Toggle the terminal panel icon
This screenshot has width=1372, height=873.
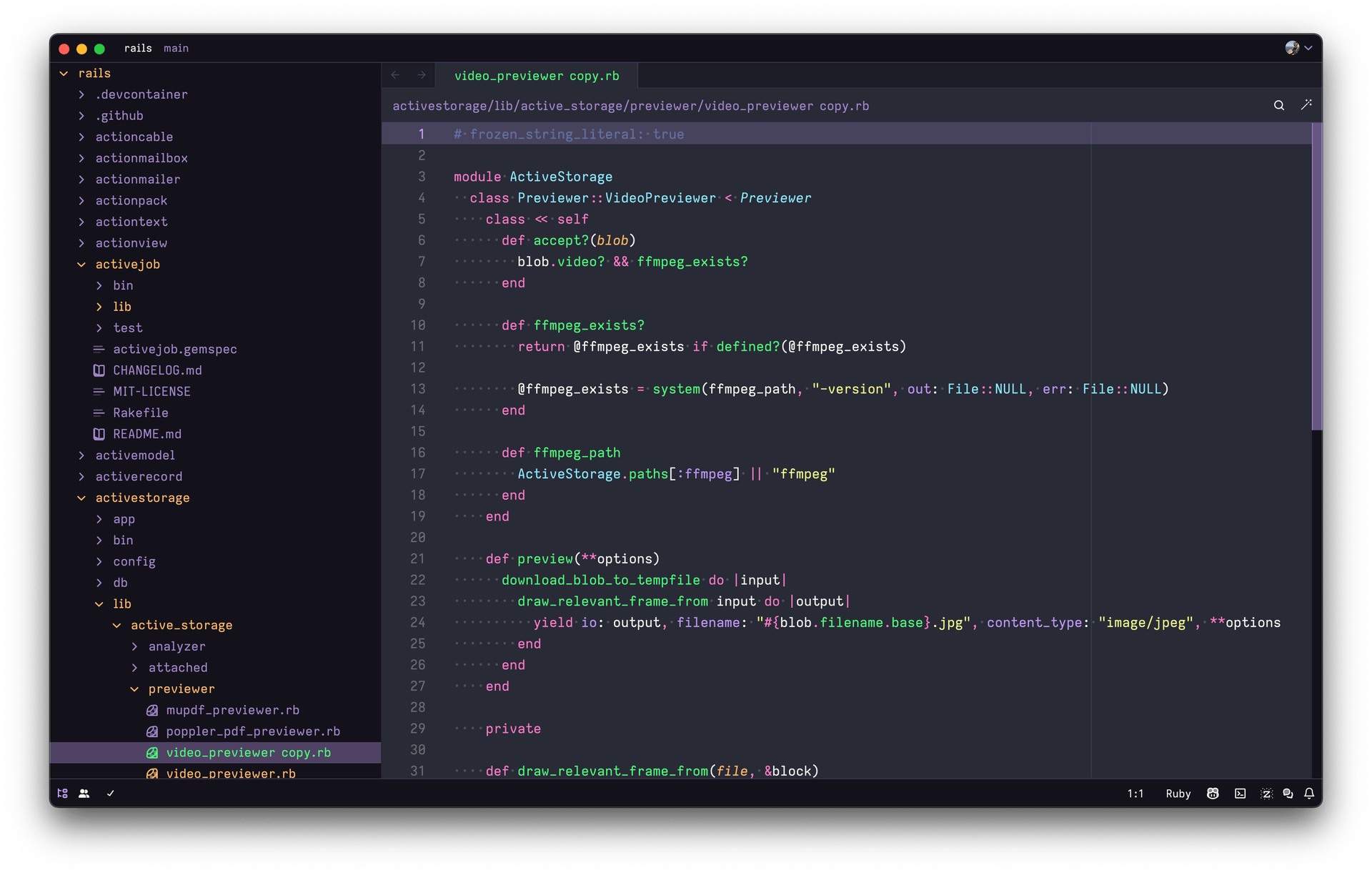(1241, 794)
